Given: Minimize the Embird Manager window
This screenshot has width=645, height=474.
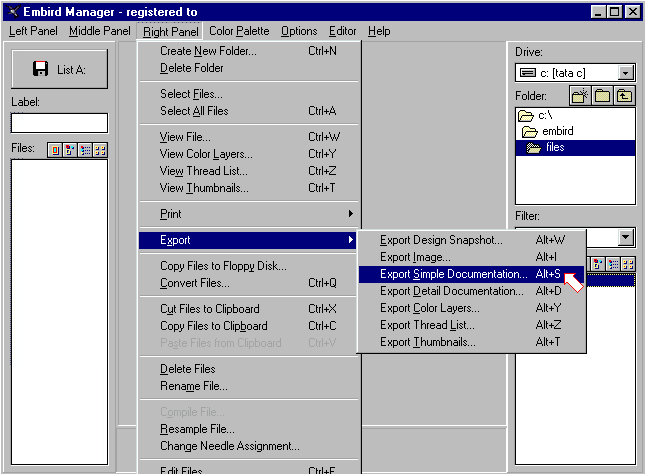Looking at the screenshot, I should (599, 12).
